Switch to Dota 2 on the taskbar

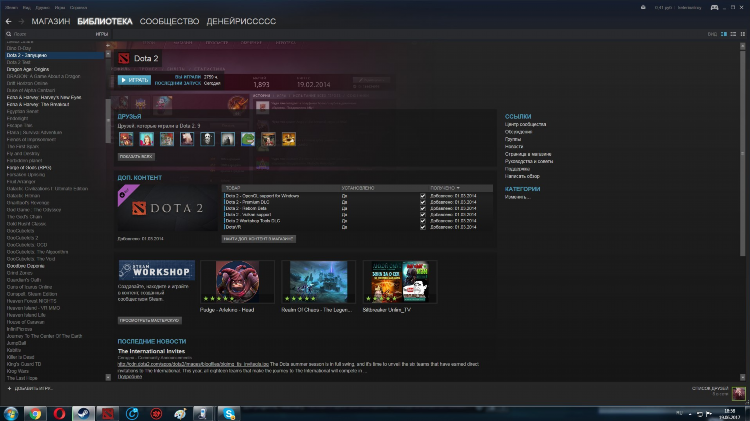(108, 413)
